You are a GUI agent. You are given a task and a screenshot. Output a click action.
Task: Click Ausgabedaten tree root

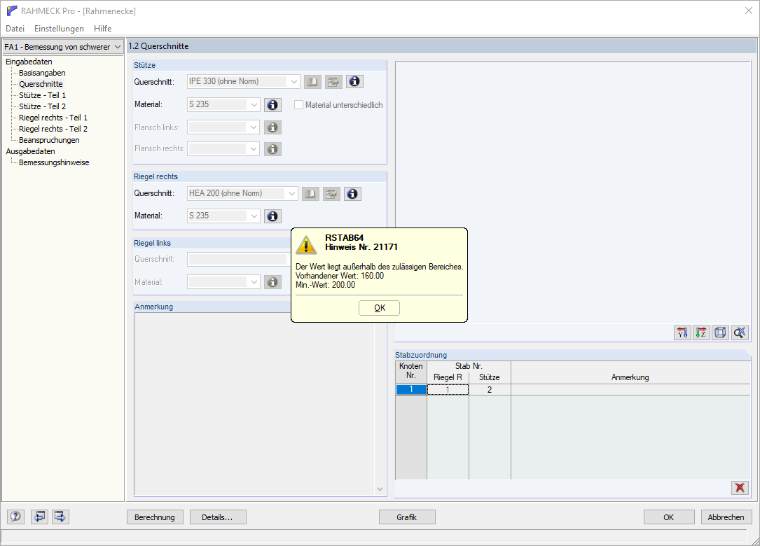(x=30, y=151)
